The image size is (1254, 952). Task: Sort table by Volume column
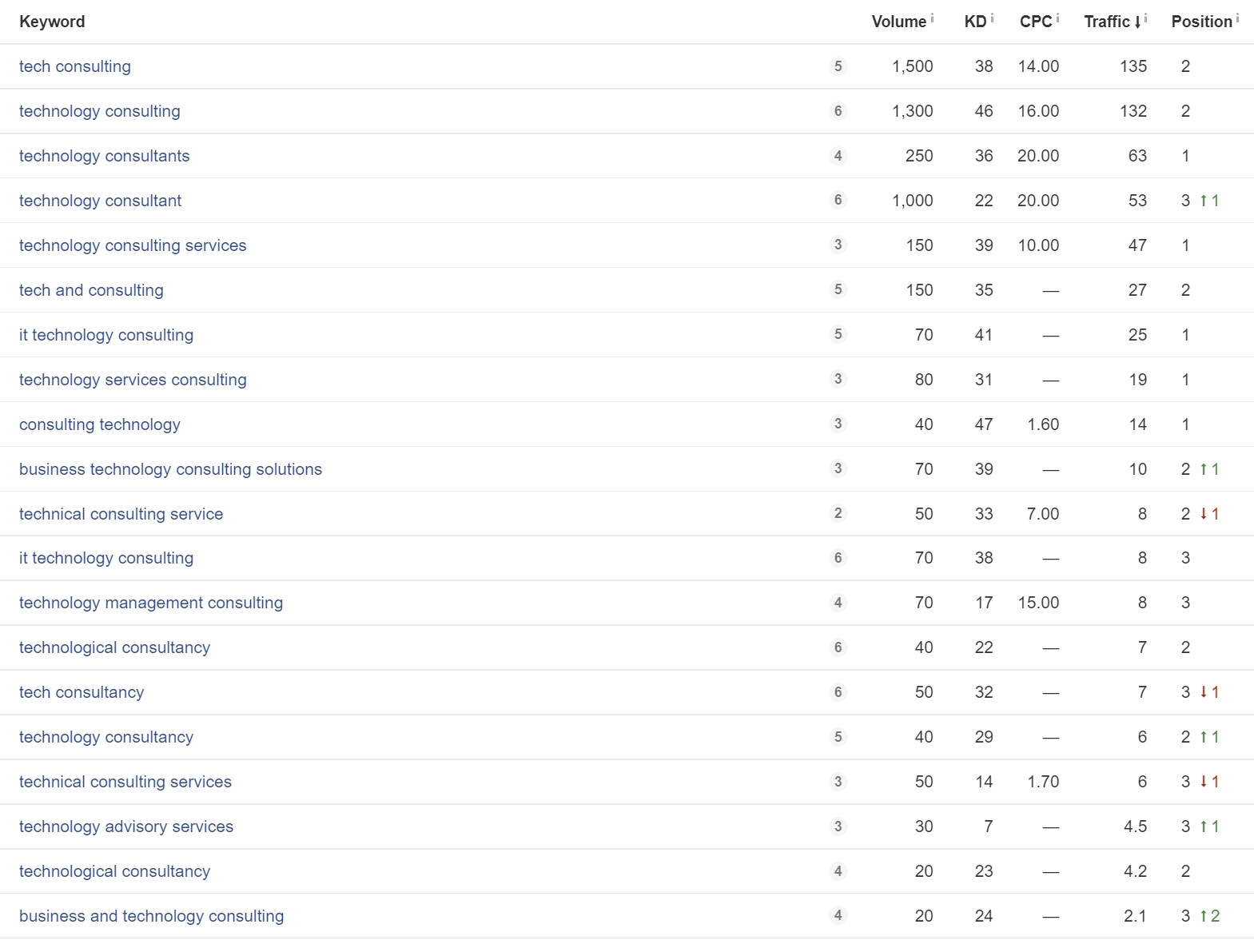(x=898, y=22)
